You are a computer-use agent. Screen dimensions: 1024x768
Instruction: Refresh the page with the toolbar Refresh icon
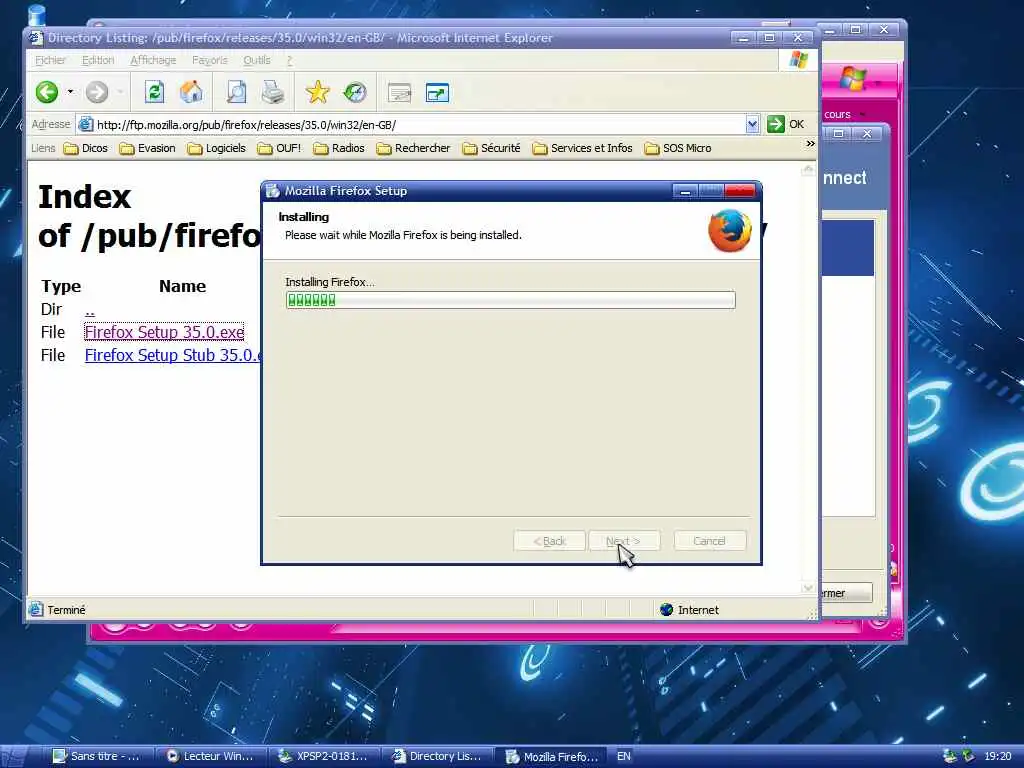click(154, 92)
